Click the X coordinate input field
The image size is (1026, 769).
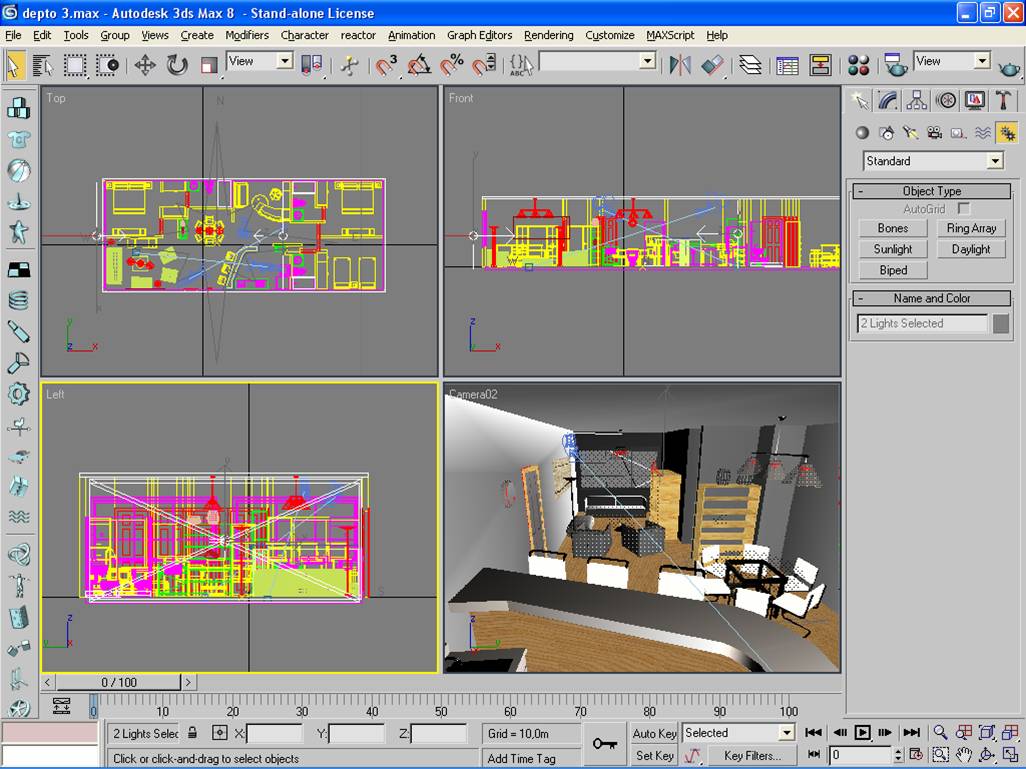pyautogui.click(x=274, y=734)
